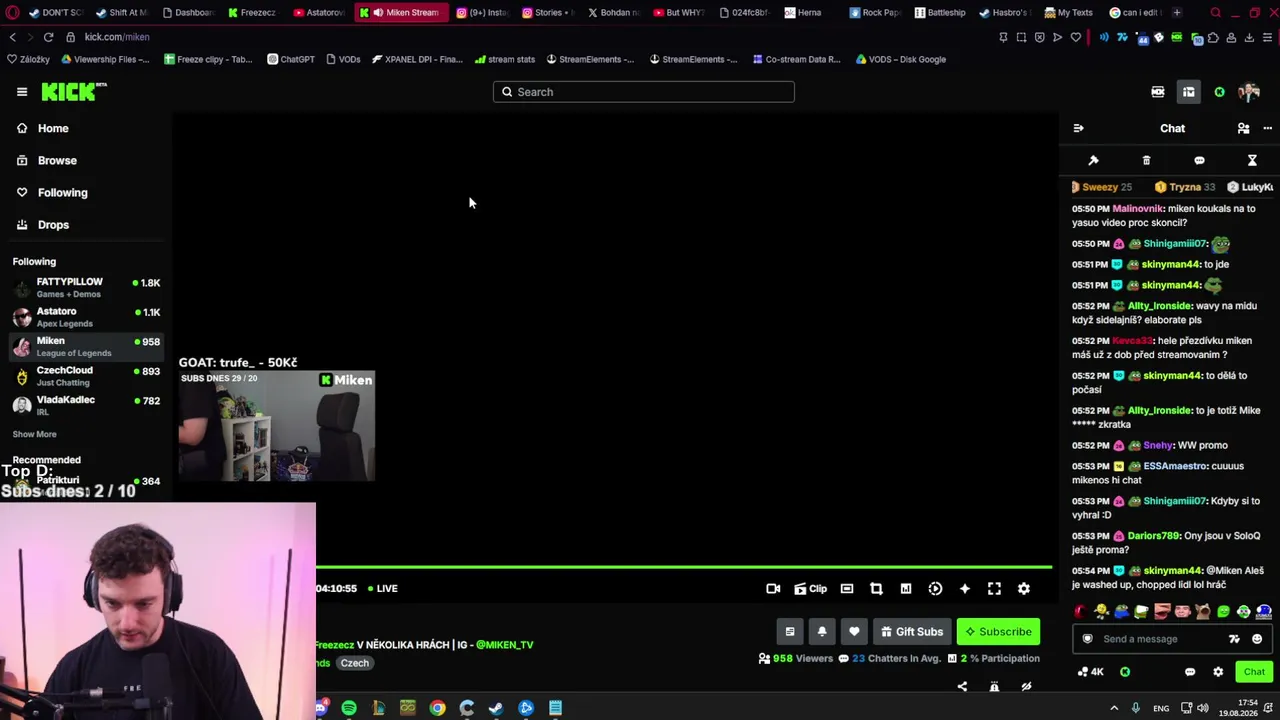Collapse the chat panel with the arrow icon
The width and height of the screenshot is (1280, 720).
click(1078, 128)
